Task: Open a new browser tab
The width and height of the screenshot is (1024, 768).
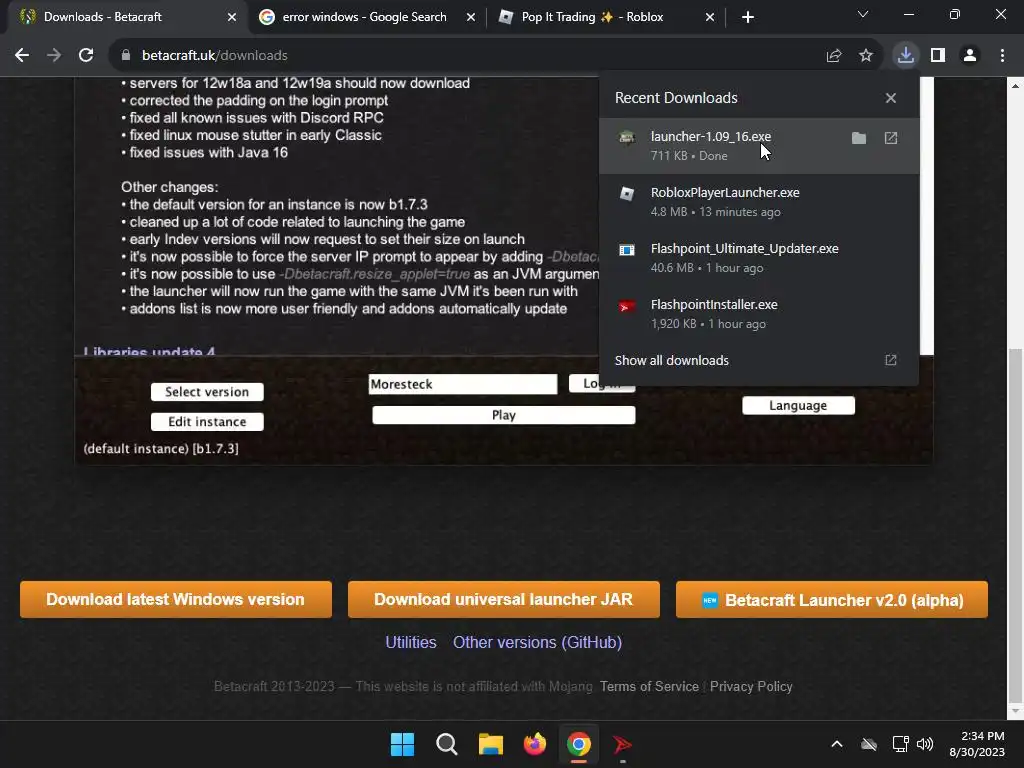Action: pyautogui.click(x=748, y=17)
